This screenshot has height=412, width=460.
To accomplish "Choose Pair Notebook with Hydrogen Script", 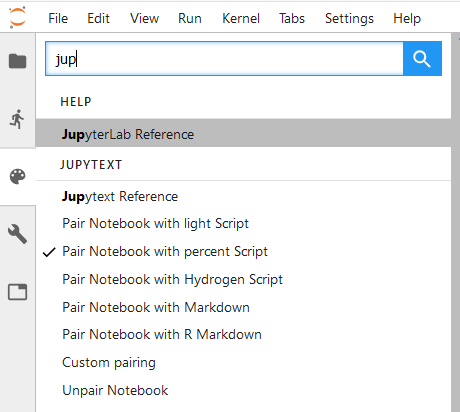I will click(x=243, y=279).
